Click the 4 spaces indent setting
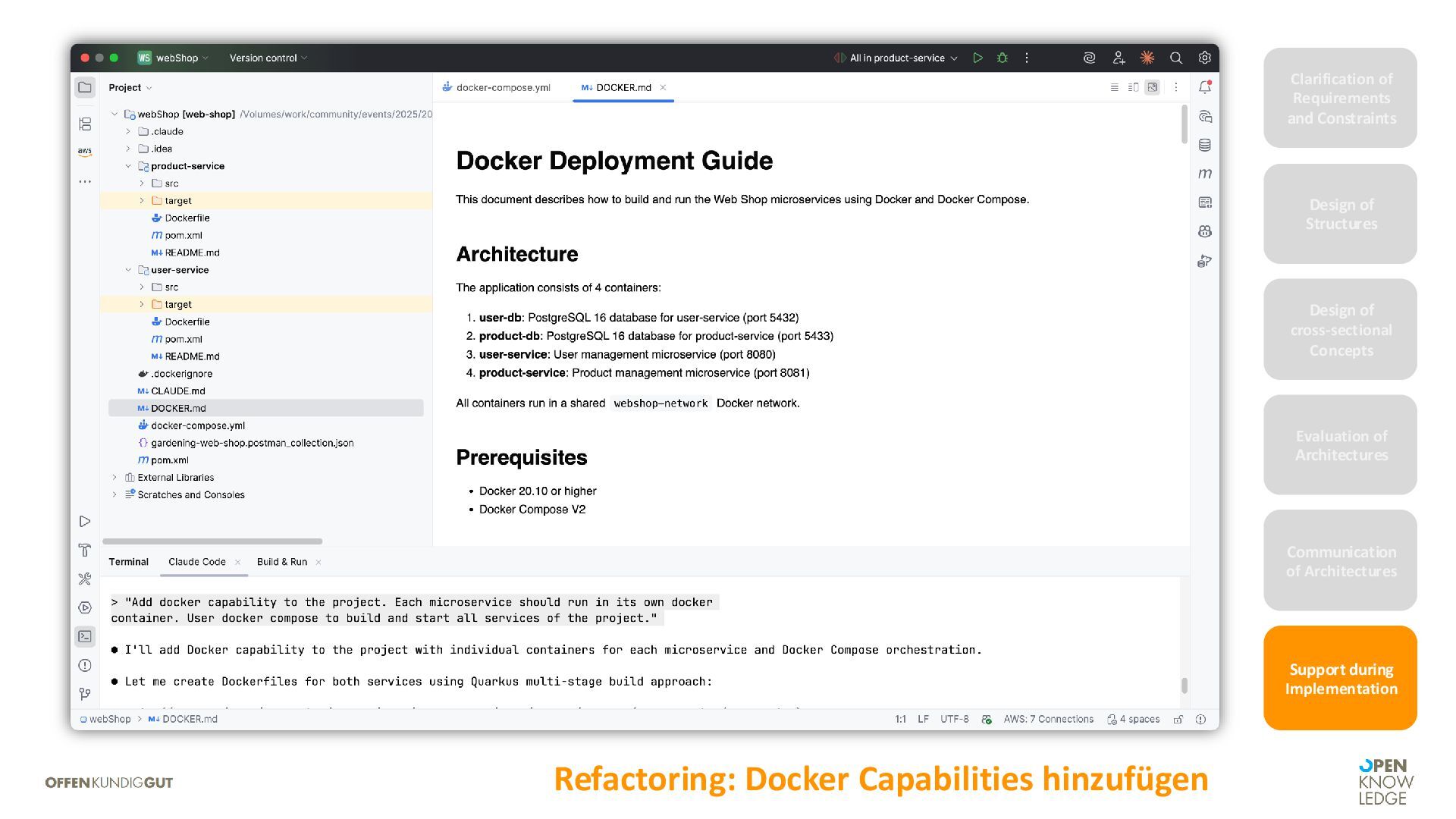This screenshot has width=1456, height=819. click(x=1133, y=719)
